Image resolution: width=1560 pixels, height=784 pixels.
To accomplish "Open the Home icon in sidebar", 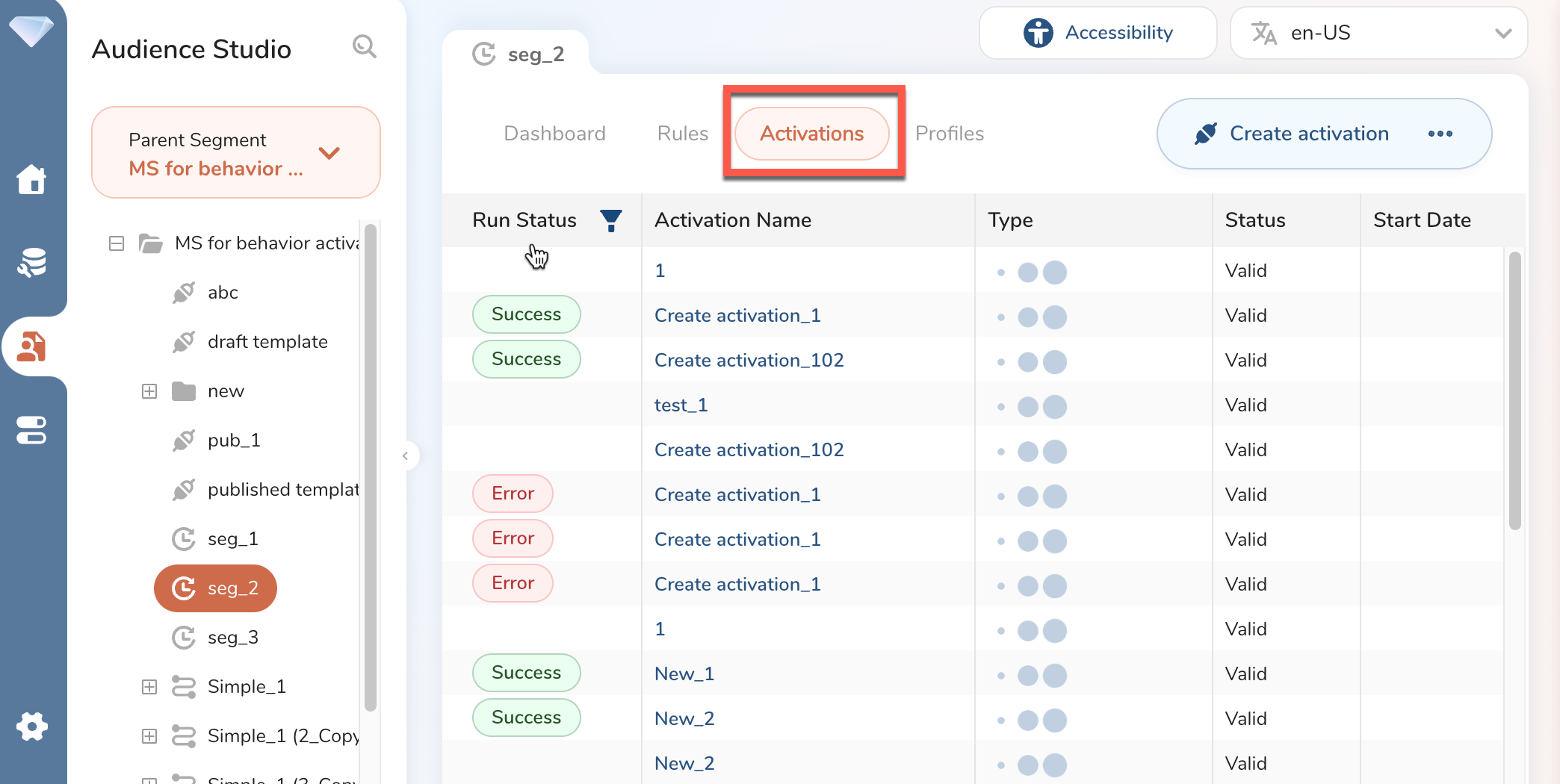I will [31, 179].
